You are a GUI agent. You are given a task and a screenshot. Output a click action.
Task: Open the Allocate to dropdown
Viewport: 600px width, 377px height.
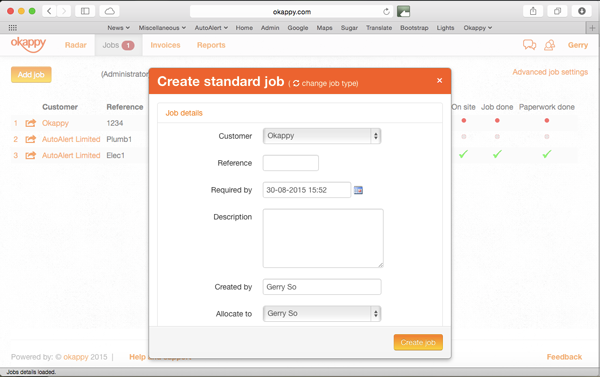322,313
